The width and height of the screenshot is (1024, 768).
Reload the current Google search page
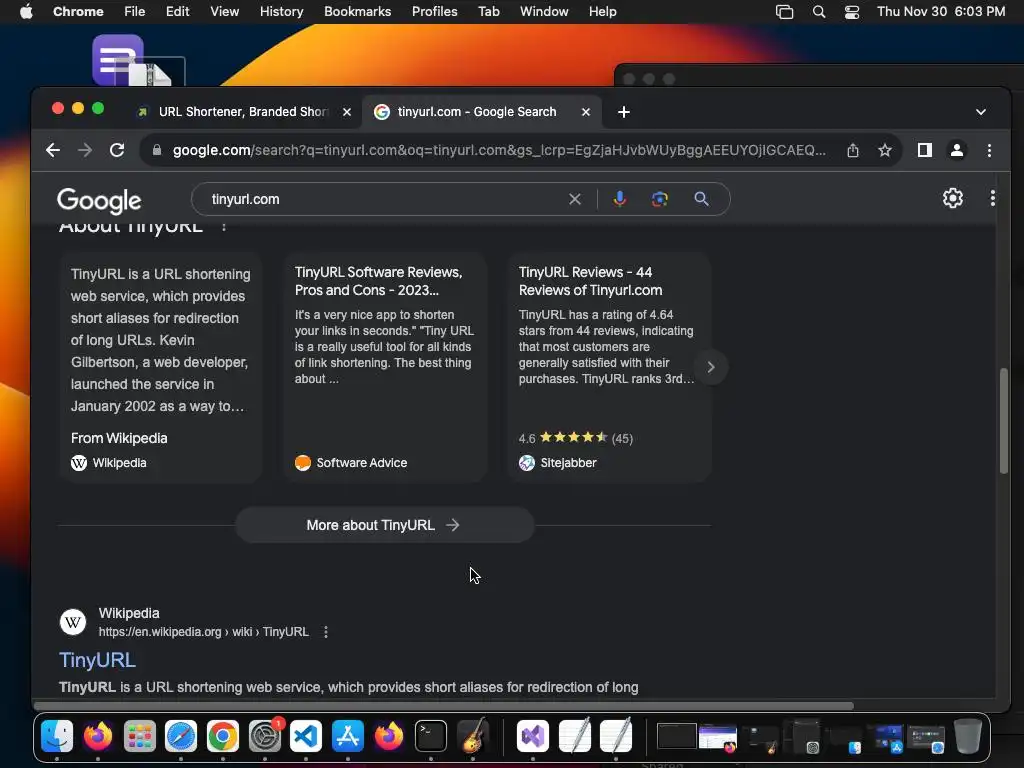(117, 150)
